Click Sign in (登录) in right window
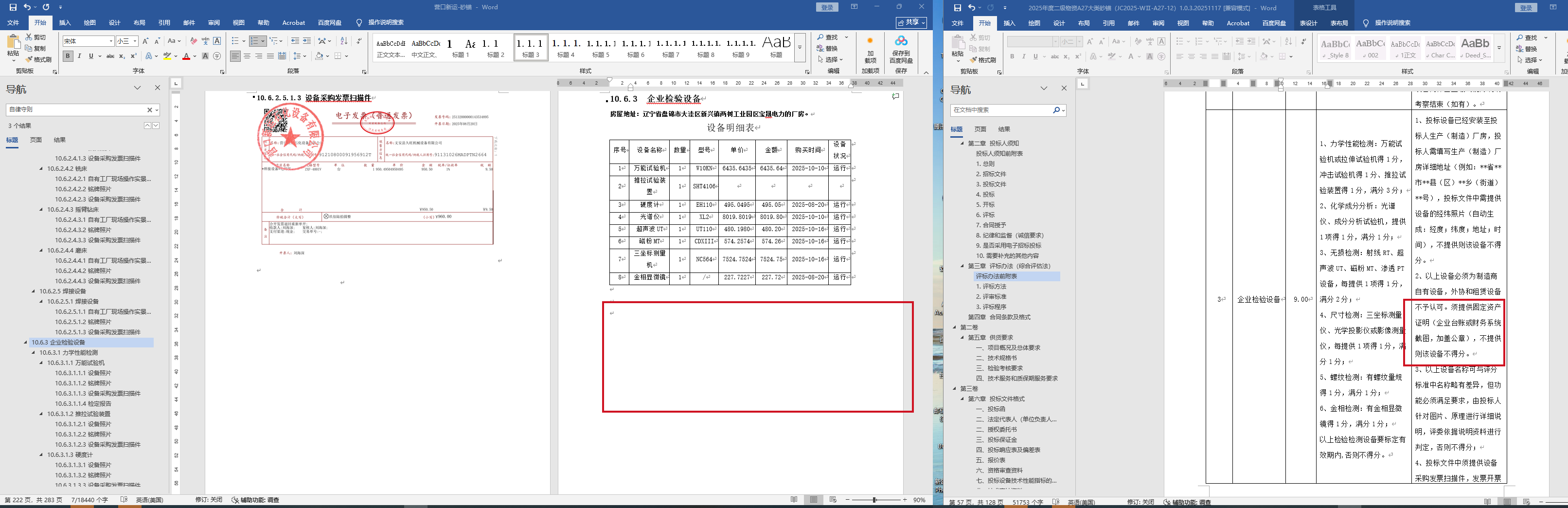The width and height of the screenshot is (1568, 508). tap(1525, 8)
